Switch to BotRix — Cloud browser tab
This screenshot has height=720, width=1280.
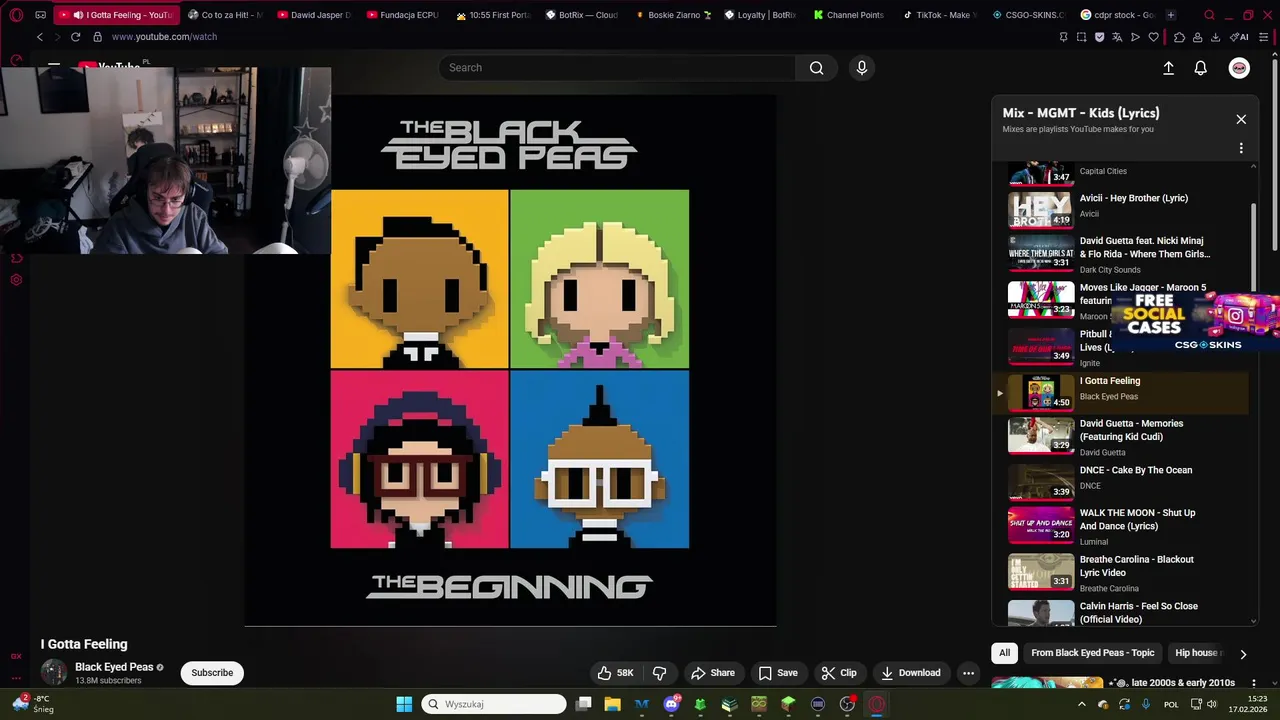581,15
